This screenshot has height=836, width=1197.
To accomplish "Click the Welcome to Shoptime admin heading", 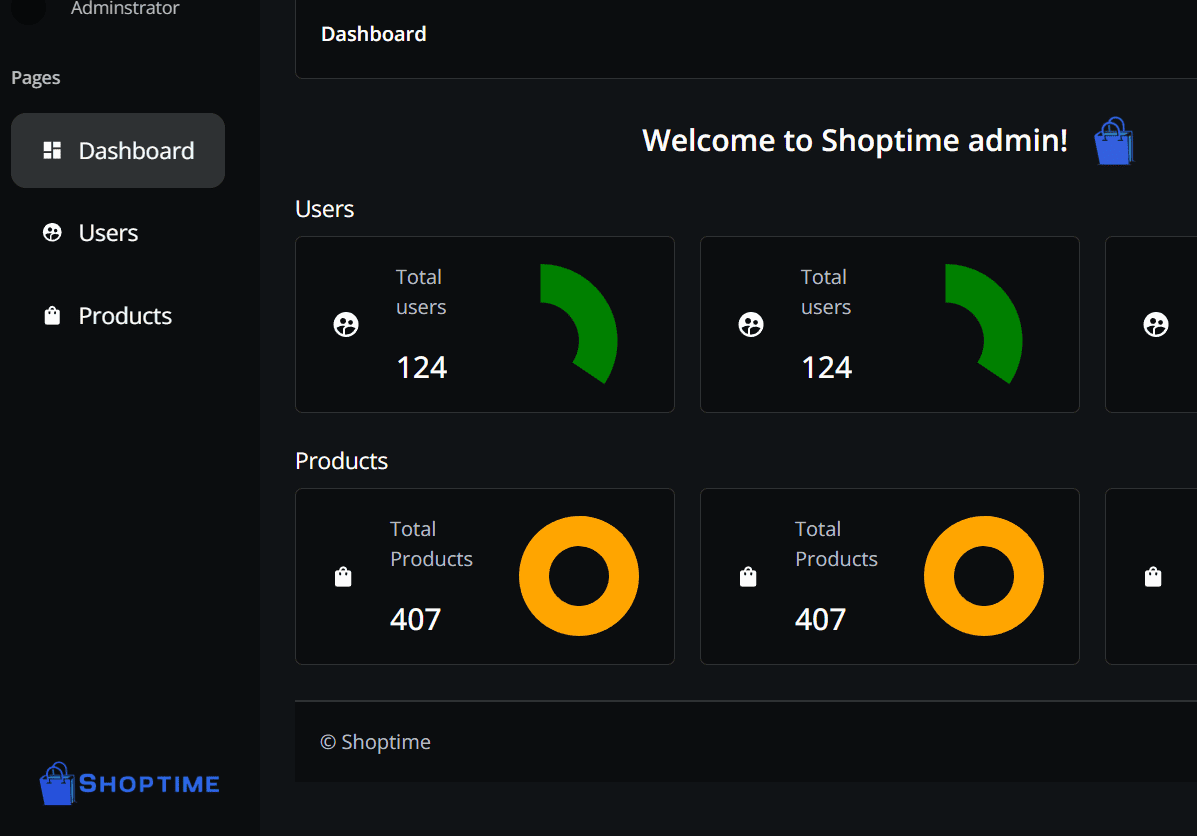I will tap(855, 140).
